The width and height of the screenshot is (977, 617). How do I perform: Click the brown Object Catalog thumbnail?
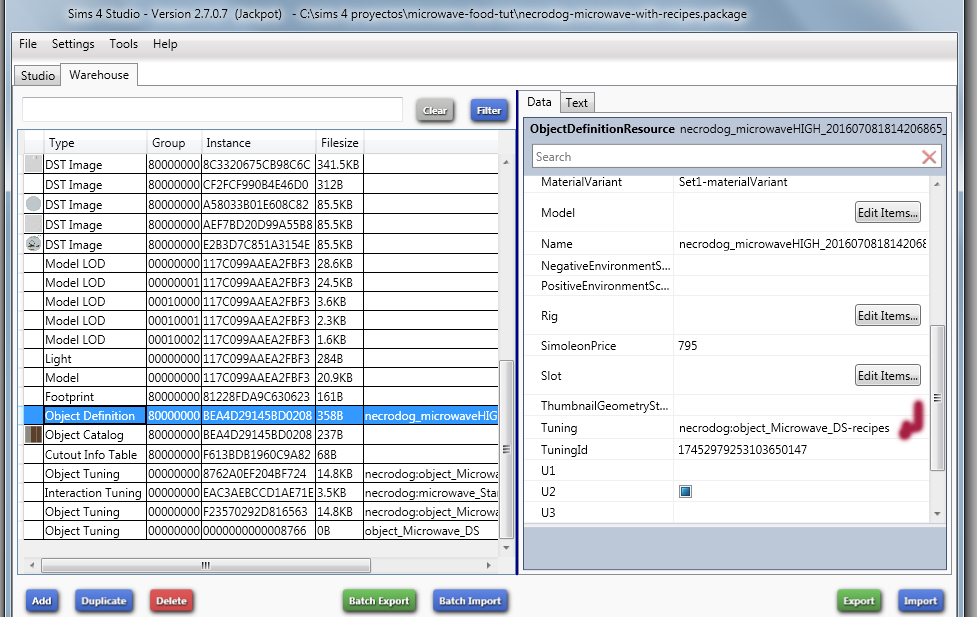click(34, 434)
